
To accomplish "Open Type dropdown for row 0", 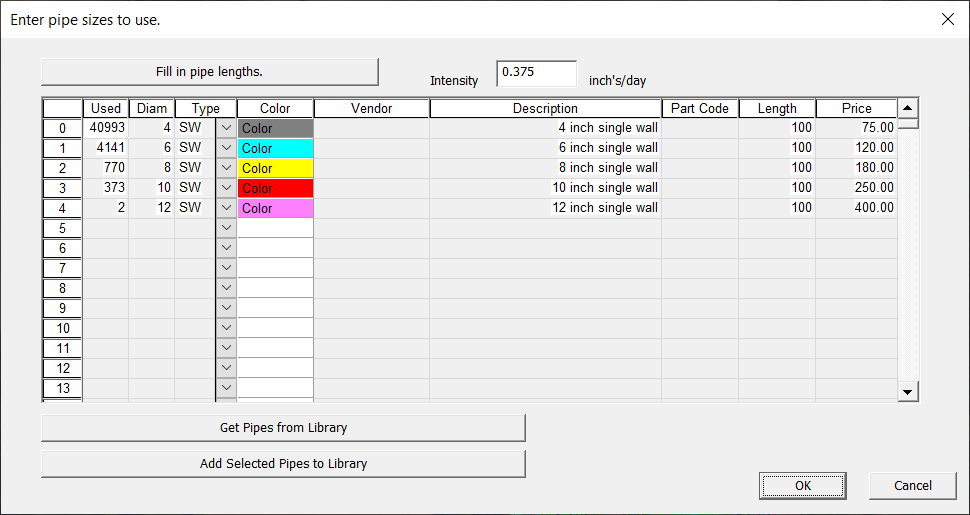I will [x=226, y=128].
